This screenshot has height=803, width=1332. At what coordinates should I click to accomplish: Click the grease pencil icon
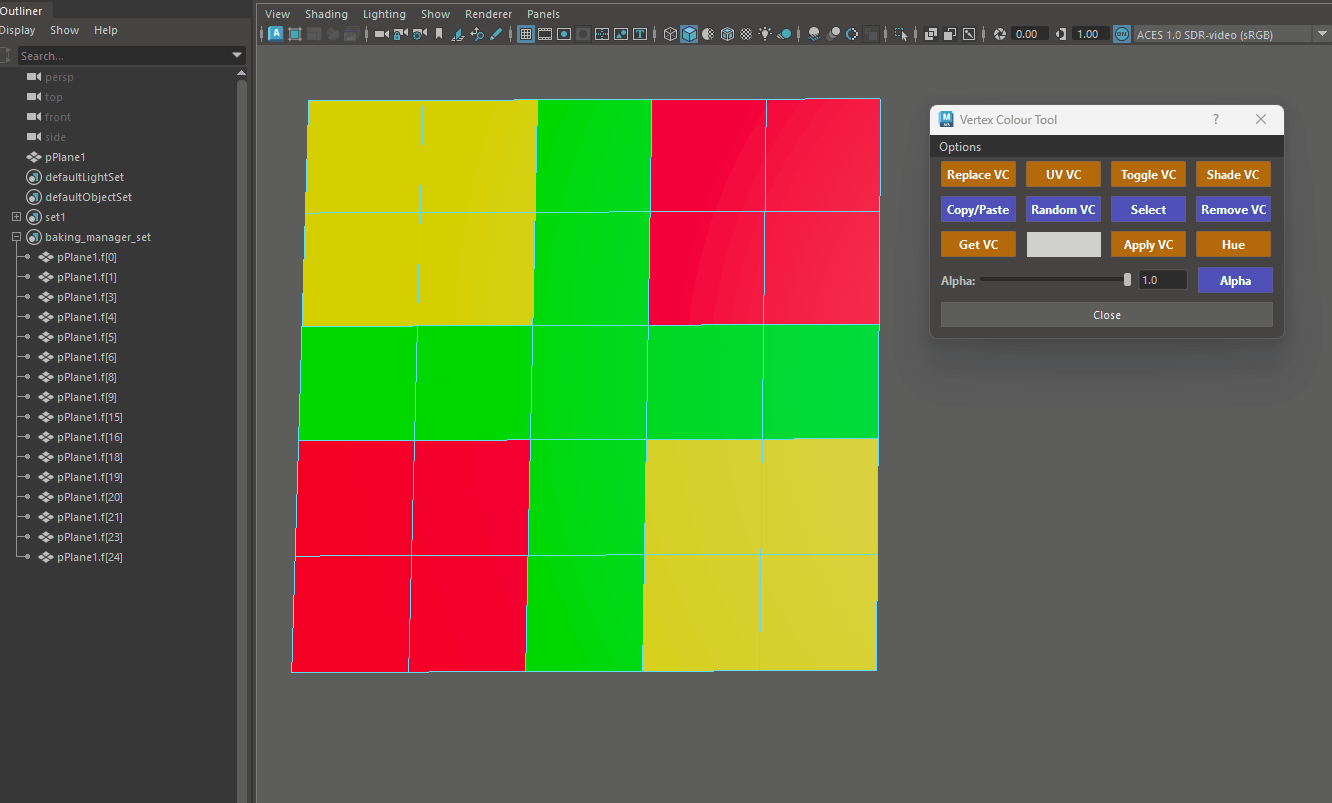[496, 34]
